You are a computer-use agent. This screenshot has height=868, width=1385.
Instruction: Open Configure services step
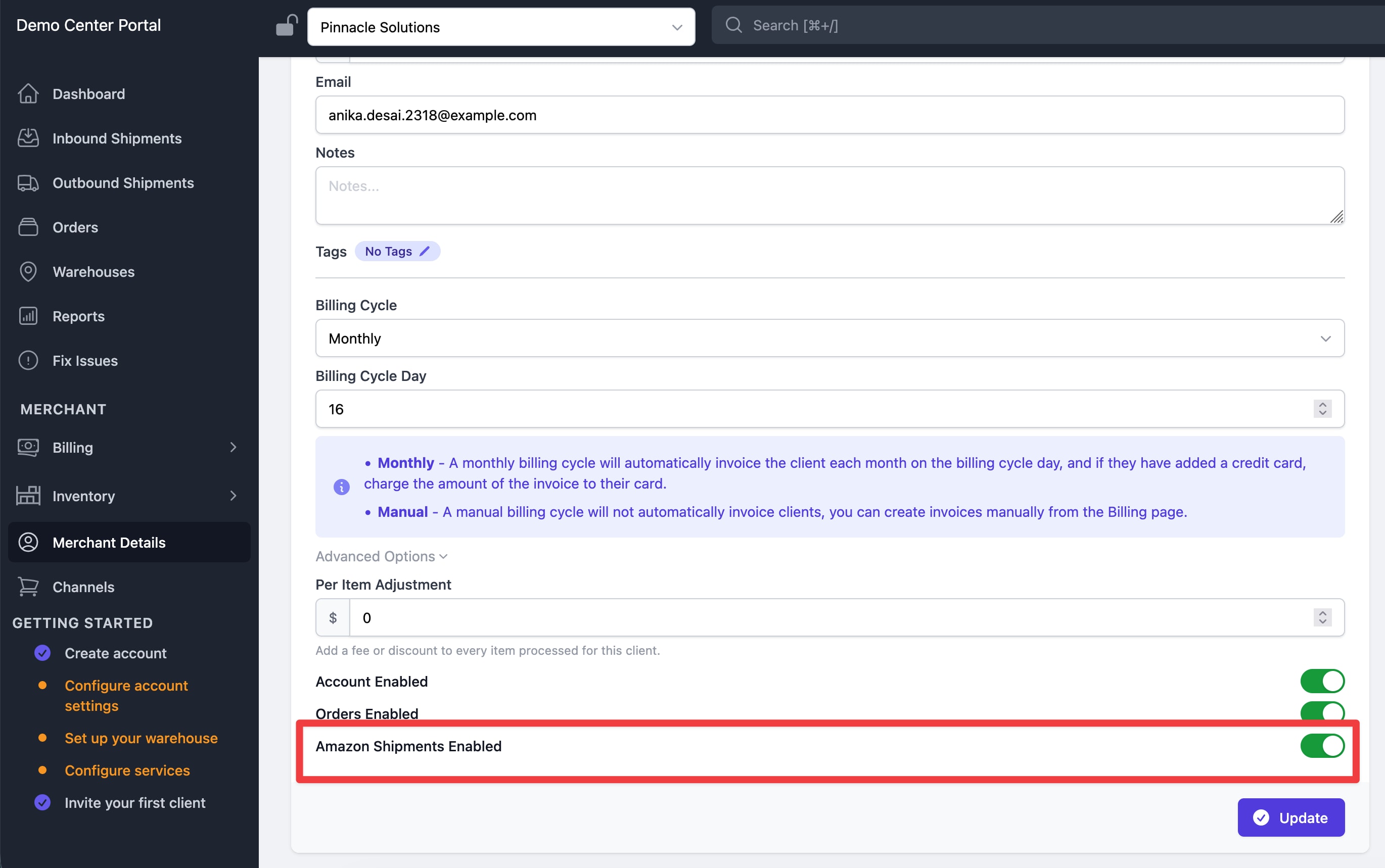click(127, 770)
